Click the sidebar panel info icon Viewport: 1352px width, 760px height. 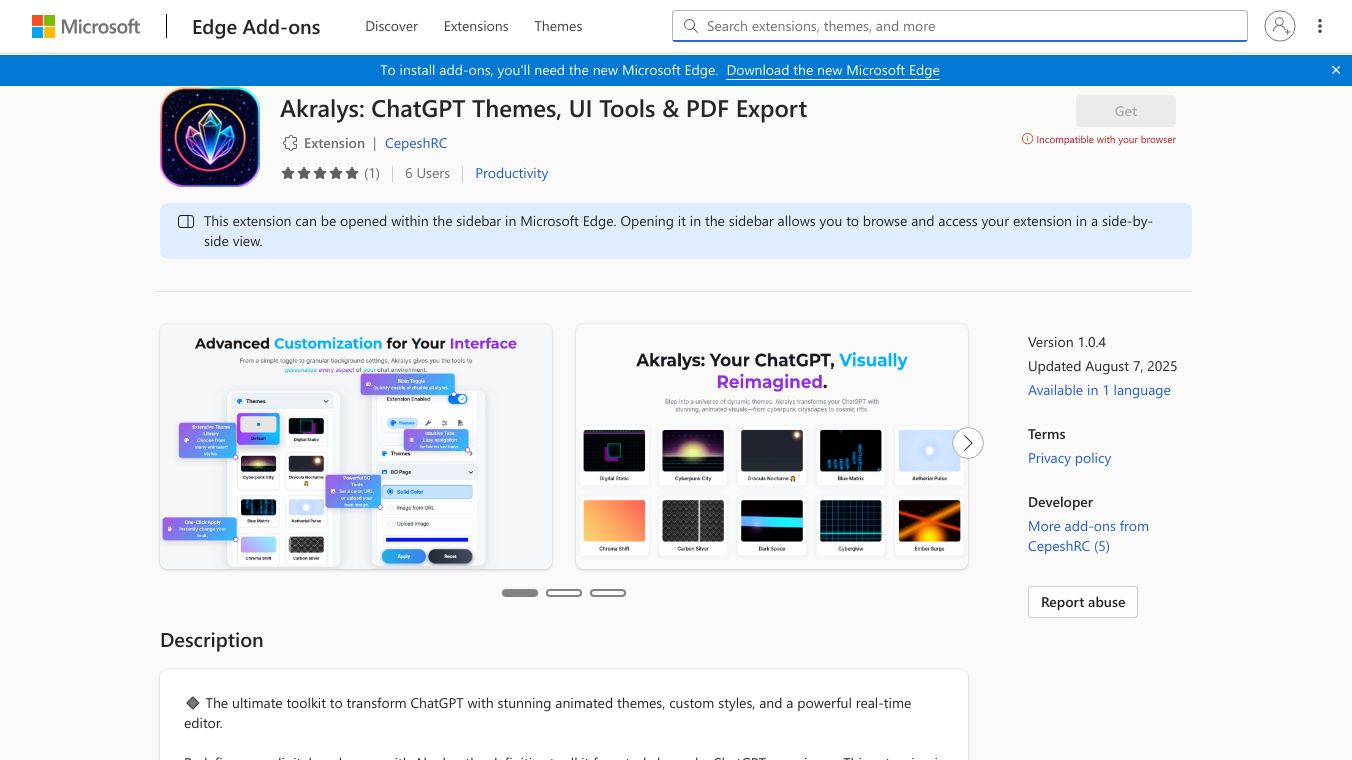[x=186, y=221]
